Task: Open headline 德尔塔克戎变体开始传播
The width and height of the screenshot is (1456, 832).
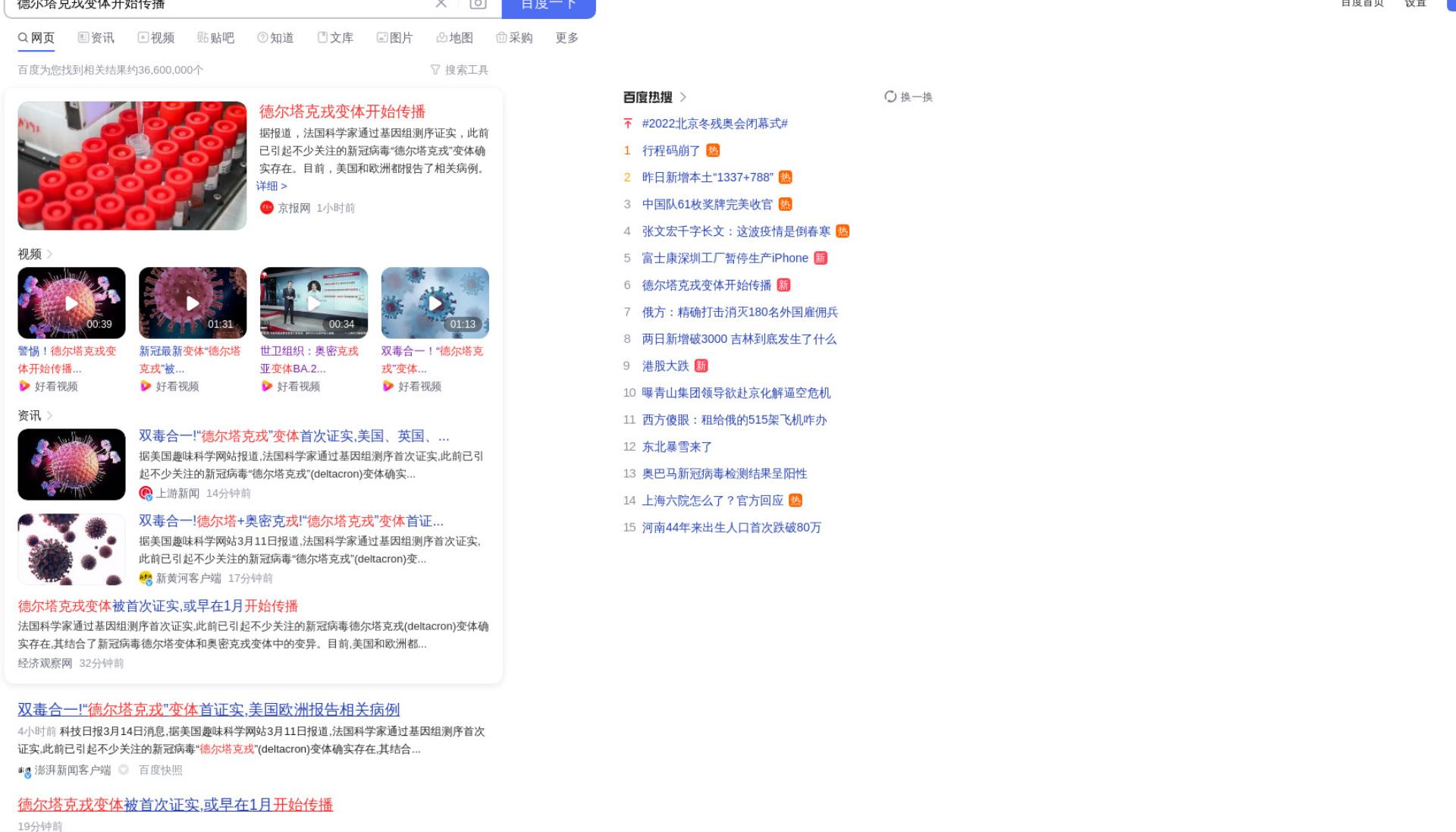Action: tap(342, 111)
